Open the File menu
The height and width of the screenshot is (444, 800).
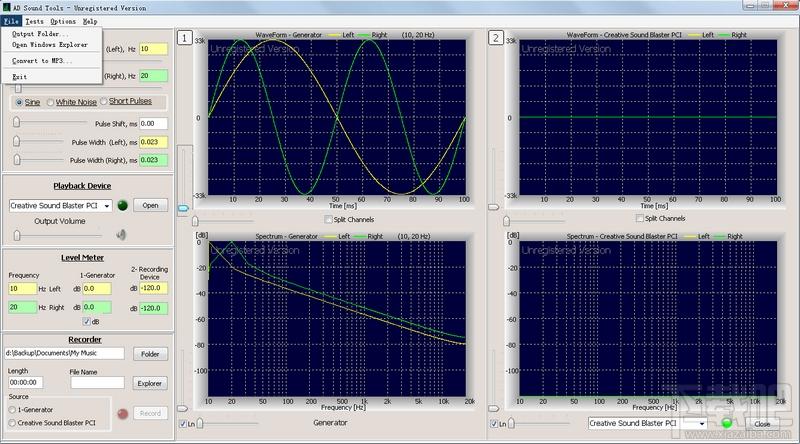point(11,21)
